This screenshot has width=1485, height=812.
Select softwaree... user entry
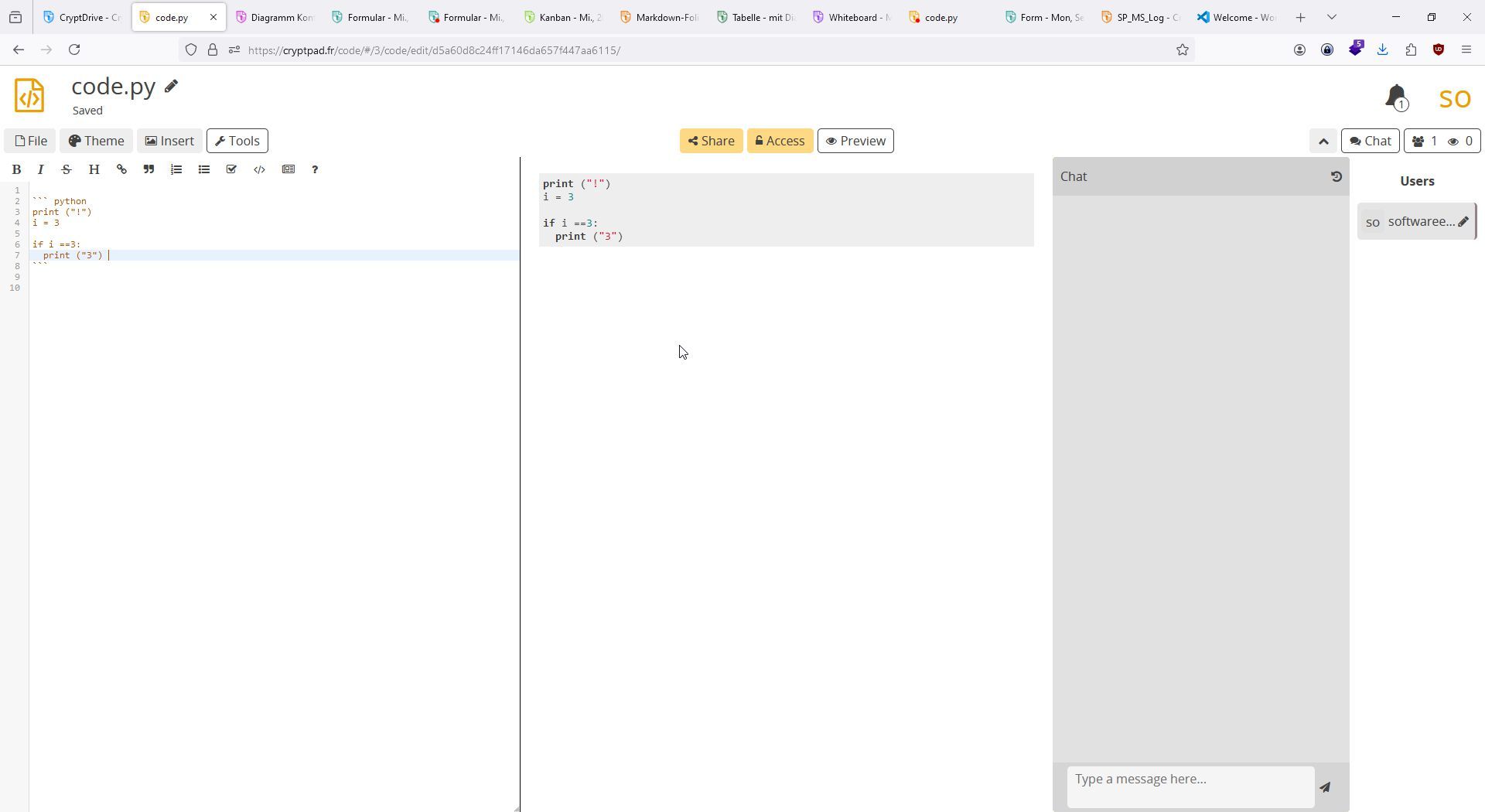pos(1417,222)
